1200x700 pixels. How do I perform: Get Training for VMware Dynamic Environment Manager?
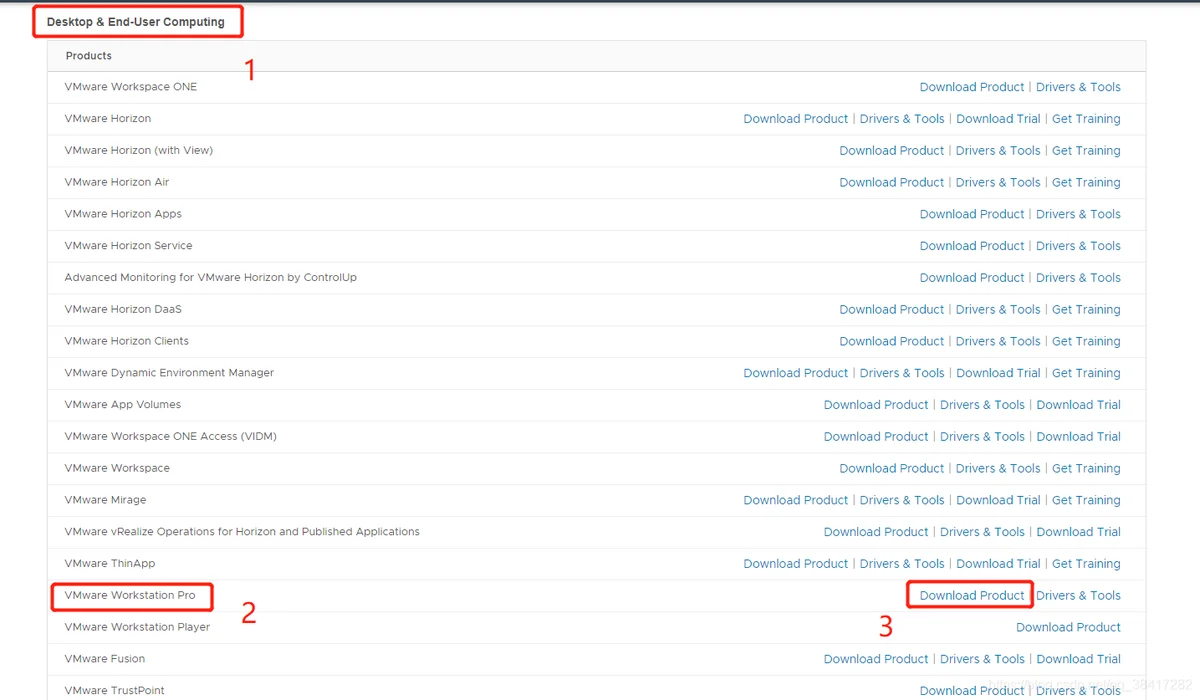pyautogui.click(x=1086, y=373)
